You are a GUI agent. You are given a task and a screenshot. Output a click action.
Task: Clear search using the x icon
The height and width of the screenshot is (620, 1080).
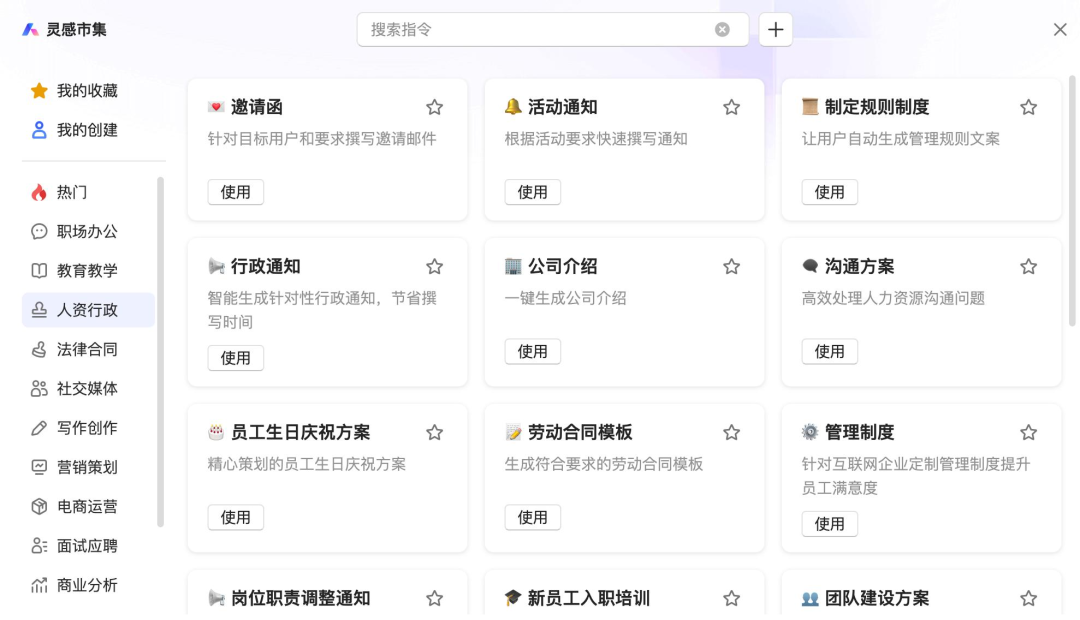click(722, 30)
